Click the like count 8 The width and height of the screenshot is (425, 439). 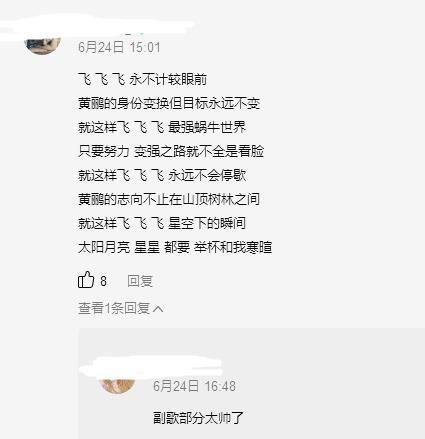[x=103, y=281]
